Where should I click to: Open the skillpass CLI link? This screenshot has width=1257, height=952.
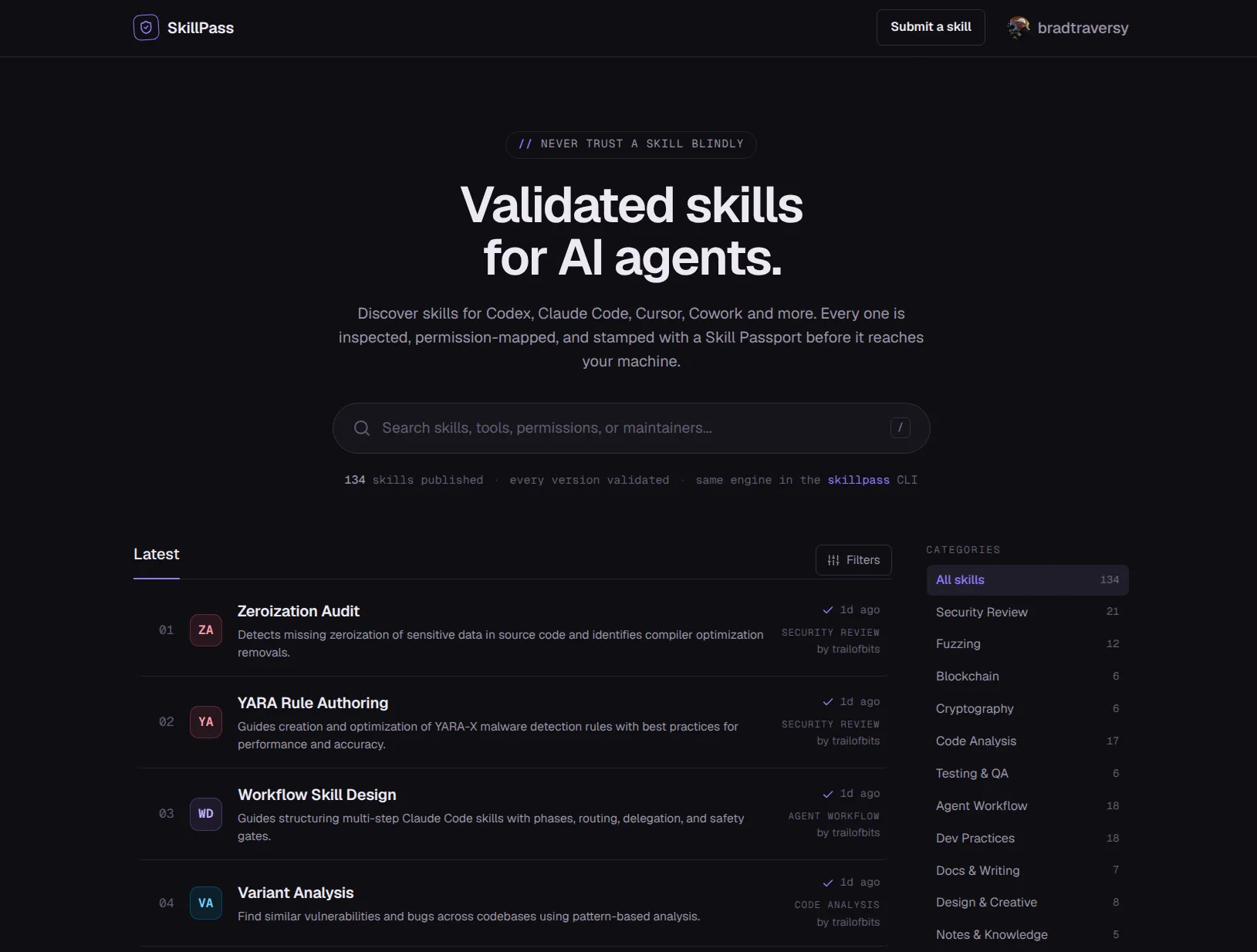pos(858,480)
